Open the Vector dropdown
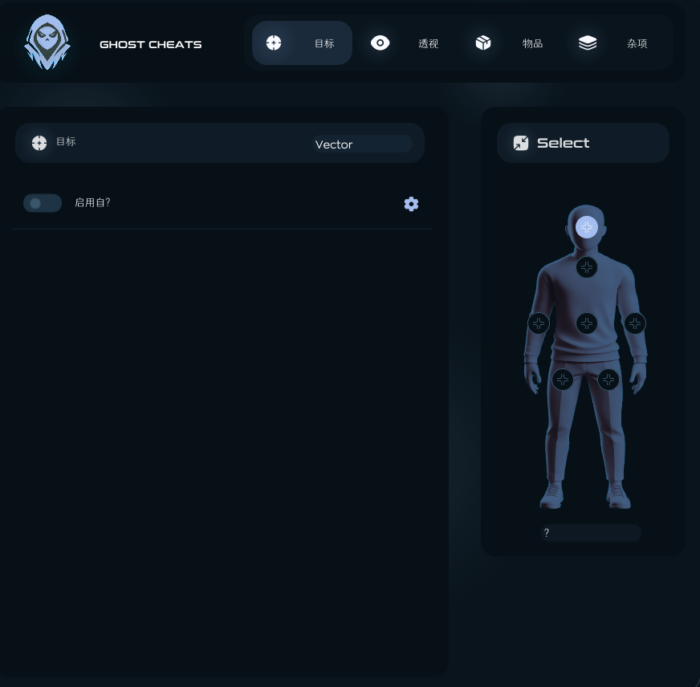 pos(362,144)
